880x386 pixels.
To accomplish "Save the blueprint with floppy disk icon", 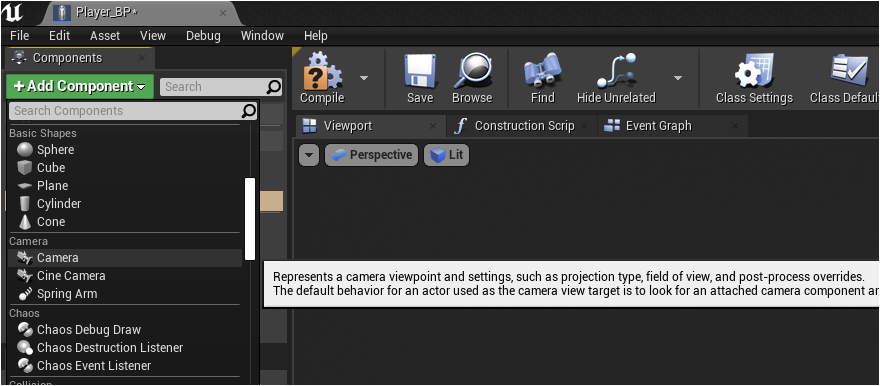I will 420,71.
